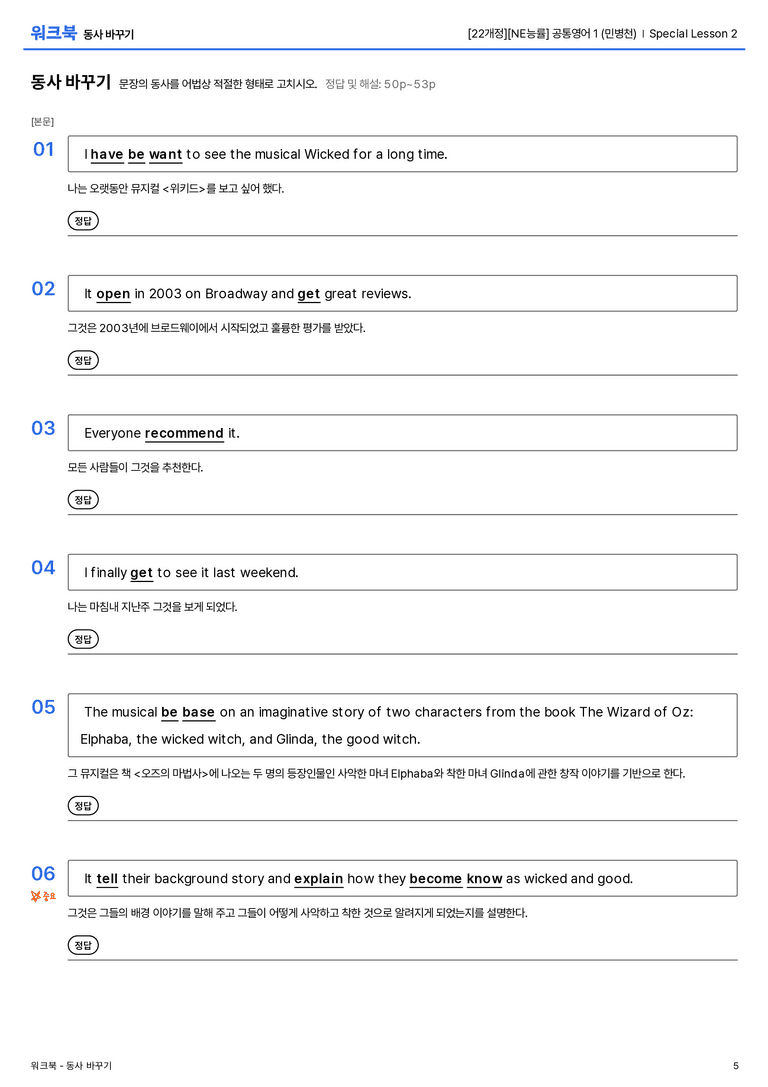Click the 동사 바꾸기 section title

(71, 82)
